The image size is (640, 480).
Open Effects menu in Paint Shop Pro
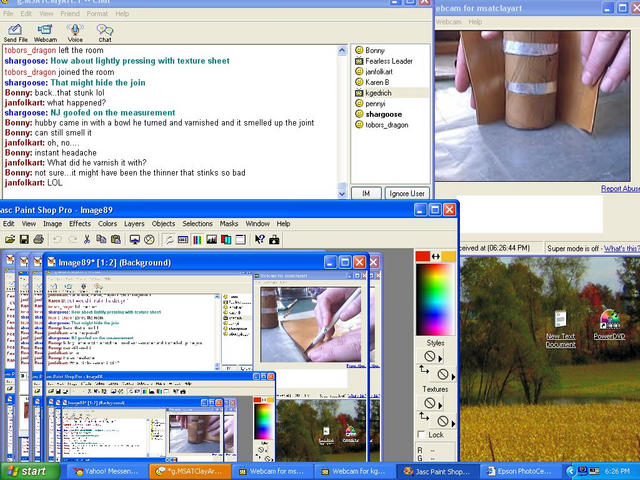pyautogui.click(x=80, y=224)
